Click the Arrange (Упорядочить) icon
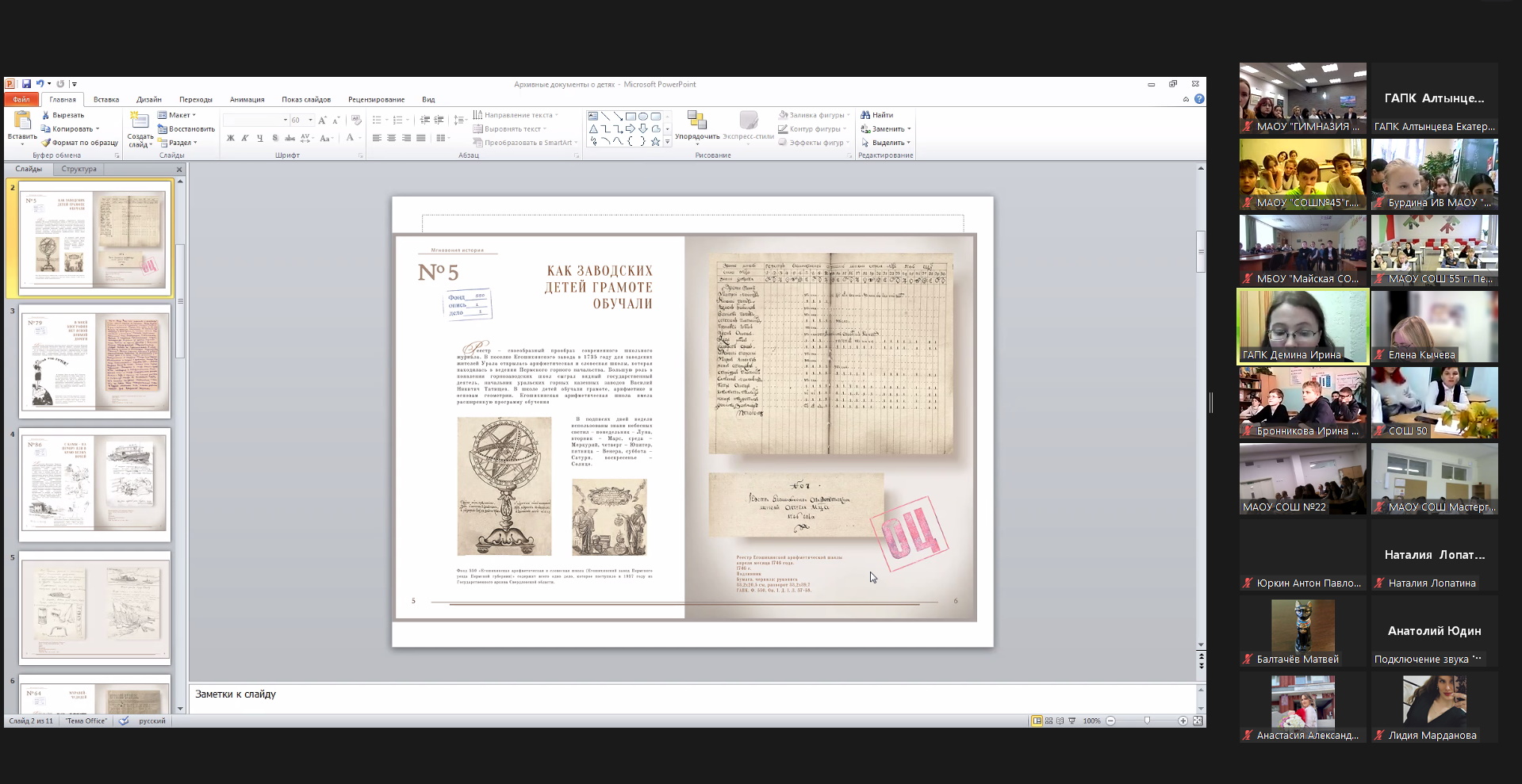The width and height of the screenshot is (1522, 784). (697, 120)
